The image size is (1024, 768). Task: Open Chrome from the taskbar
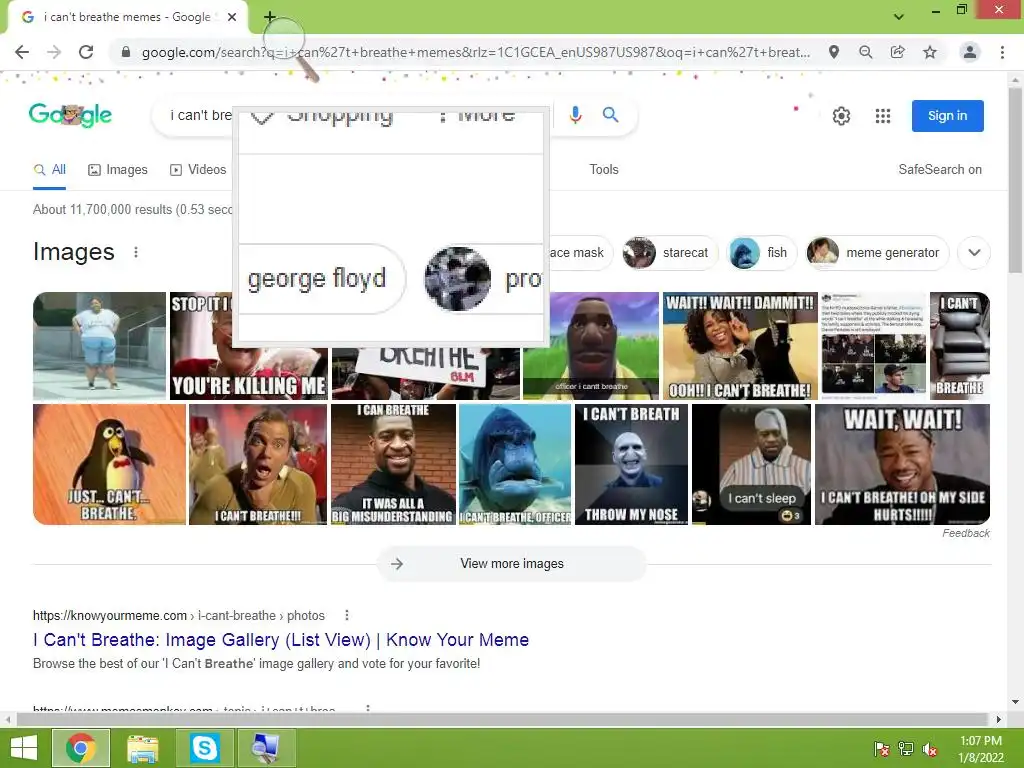(80, 748)
